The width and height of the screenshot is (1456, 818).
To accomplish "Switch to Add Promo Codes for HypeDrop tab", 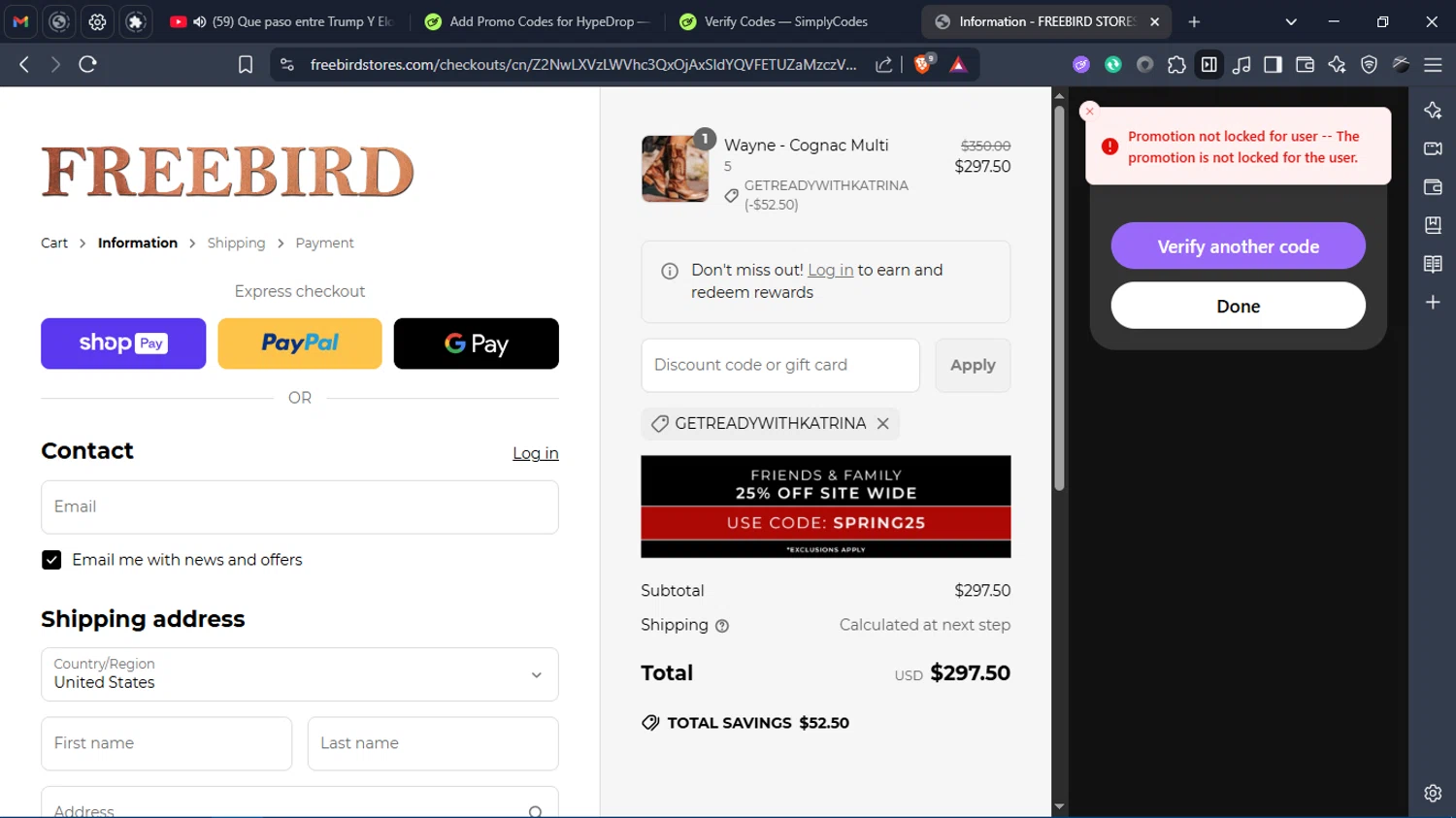I will [538, 21].
